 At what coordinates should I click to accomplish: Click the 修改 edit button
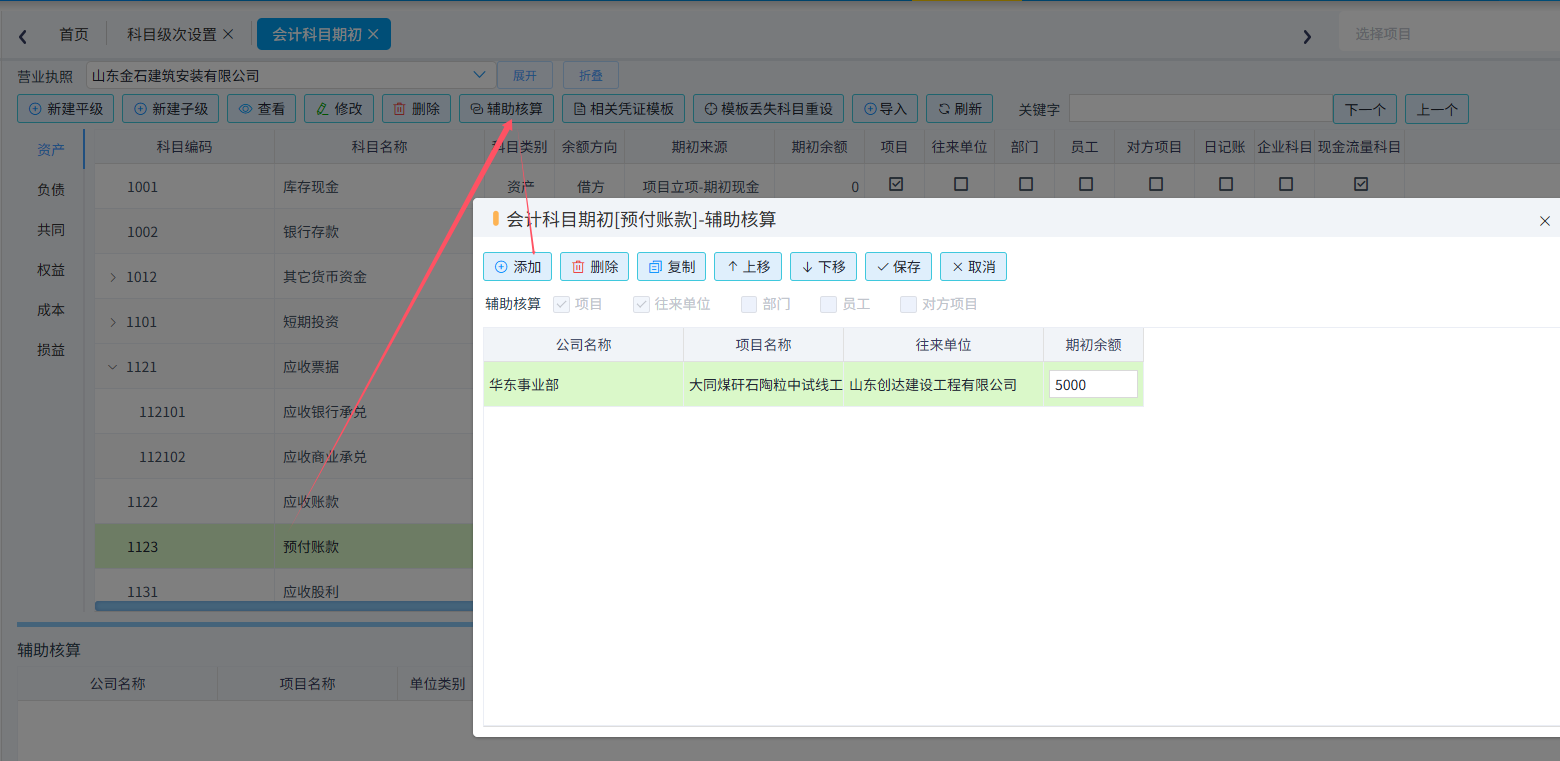tap(339, 109)
